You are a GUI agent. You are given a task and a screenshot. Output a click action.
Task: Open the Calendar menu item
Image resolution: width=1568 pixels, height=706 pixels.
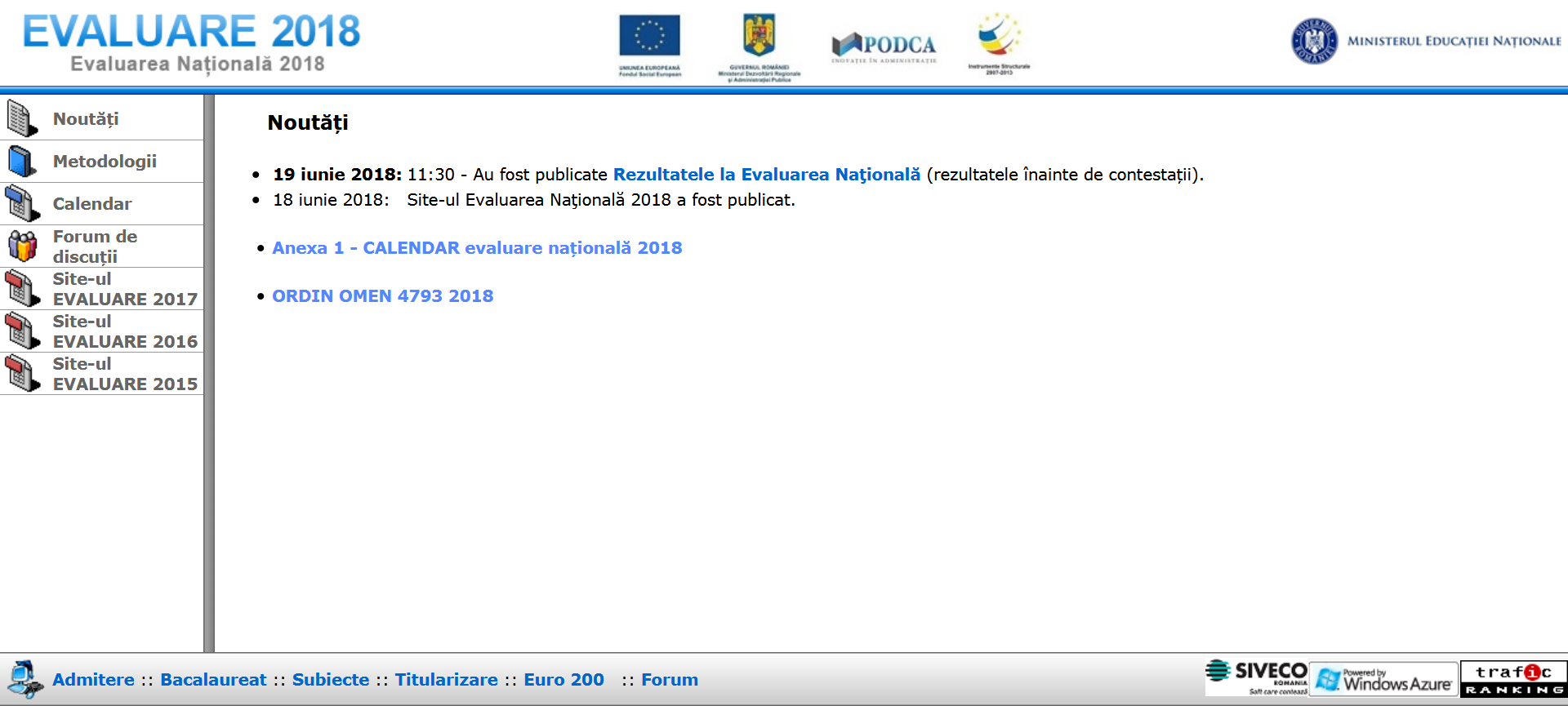click(92, 204)
